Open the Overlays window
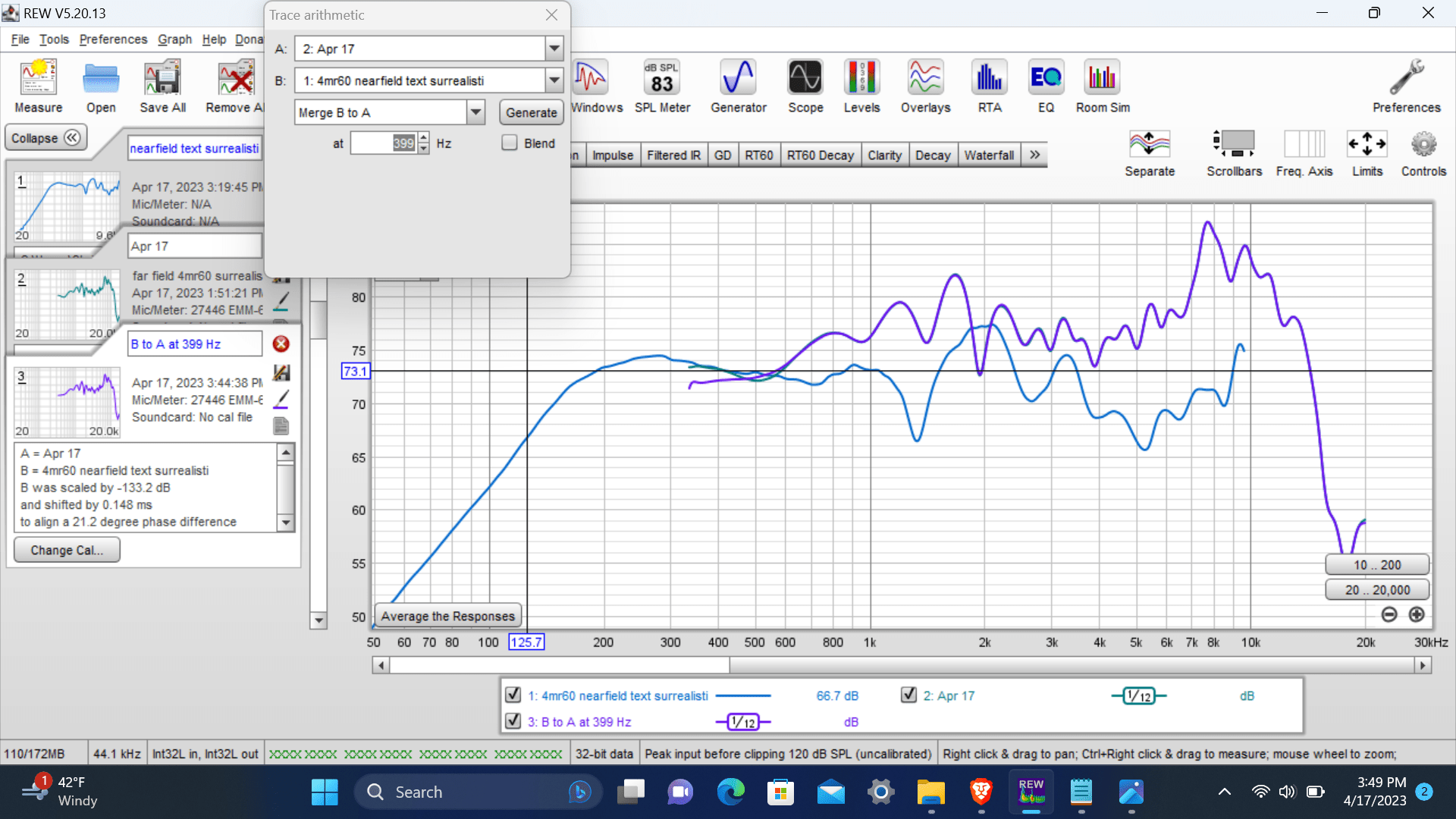Image resolution: width=1456 pixels, height=819 pixels. pyautogui.click(x=925, y=86)
